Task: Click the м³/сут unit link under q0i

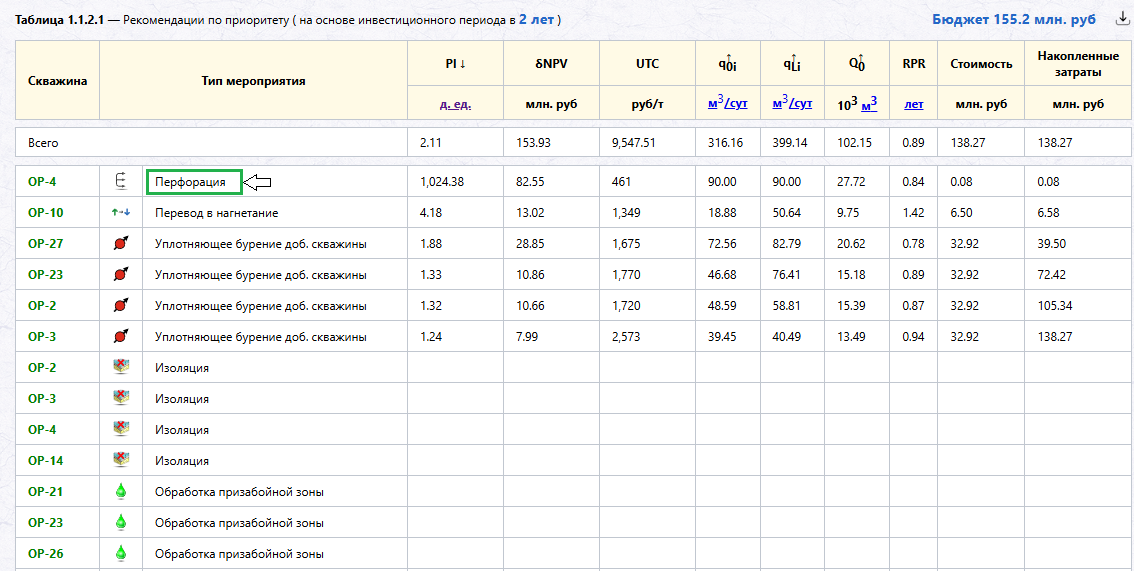Action: tap(728, 103)
